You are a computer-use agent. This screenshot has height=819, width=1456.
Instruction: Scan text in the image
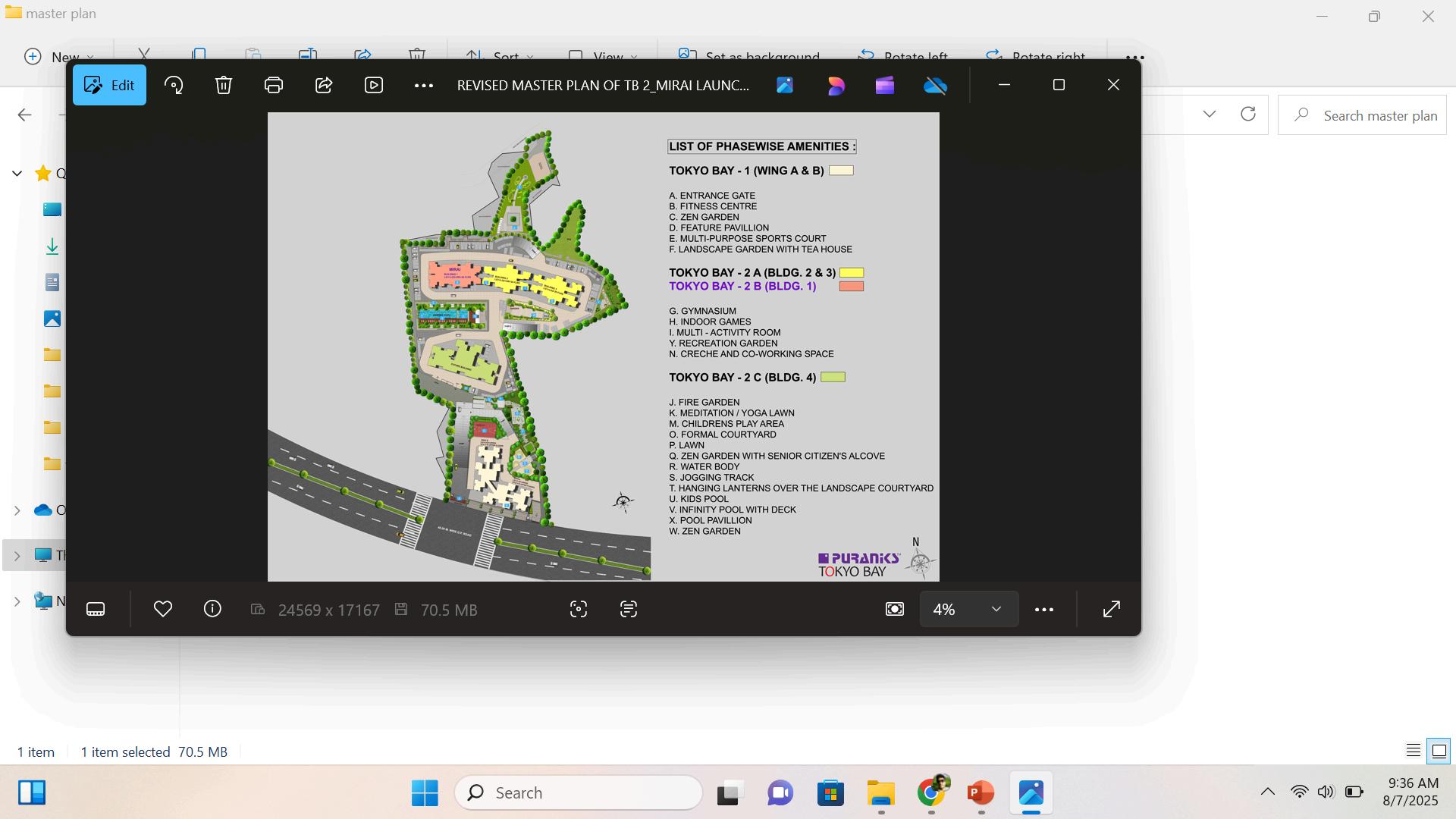click(x=629, y=609)
